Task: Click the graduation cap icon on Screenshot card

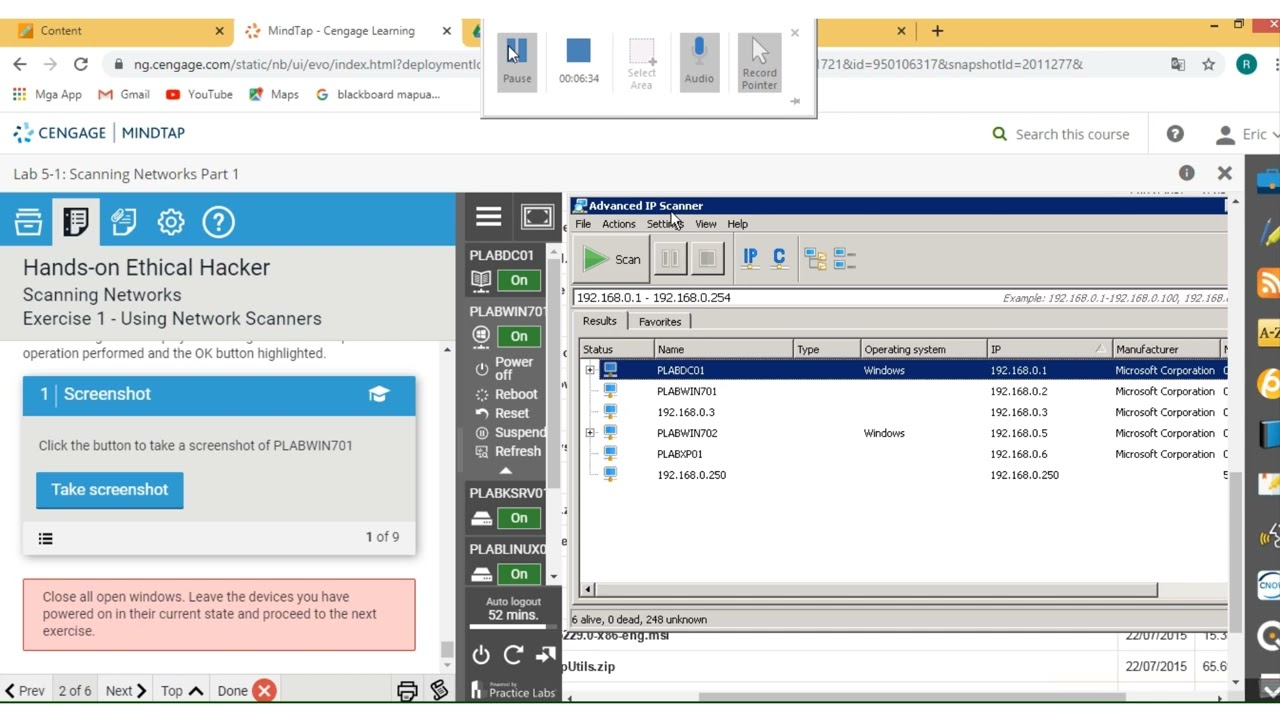Action: (x=379, y=394)
